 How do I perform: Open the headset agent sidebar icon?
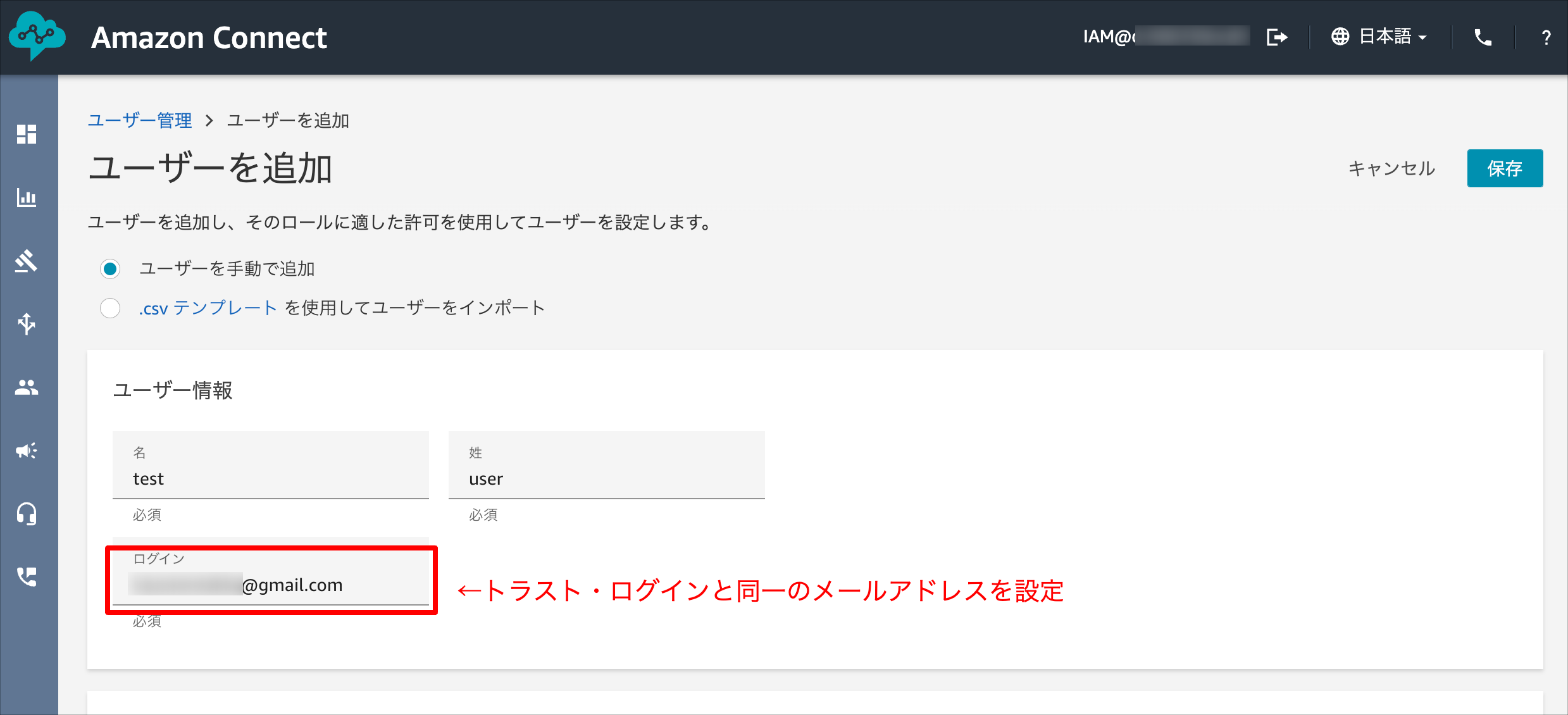point(27,514)
